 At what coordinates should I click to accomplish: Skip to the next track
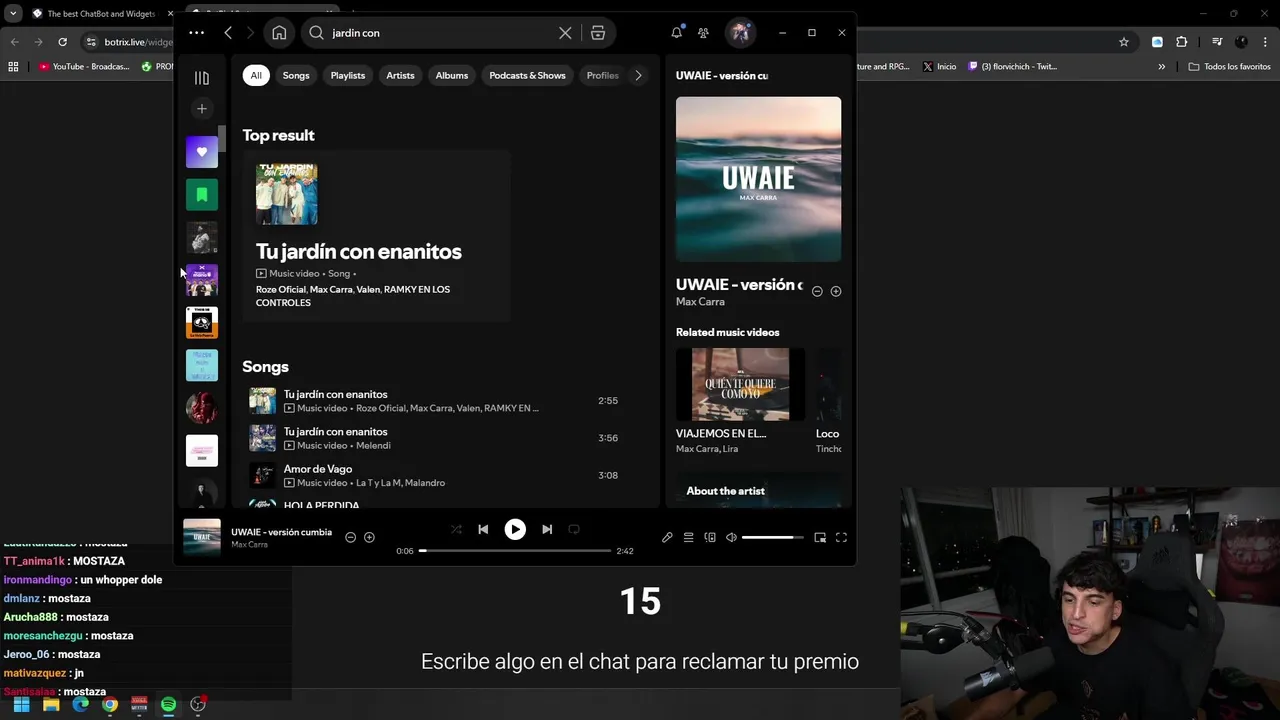click(x=547, y=529)
